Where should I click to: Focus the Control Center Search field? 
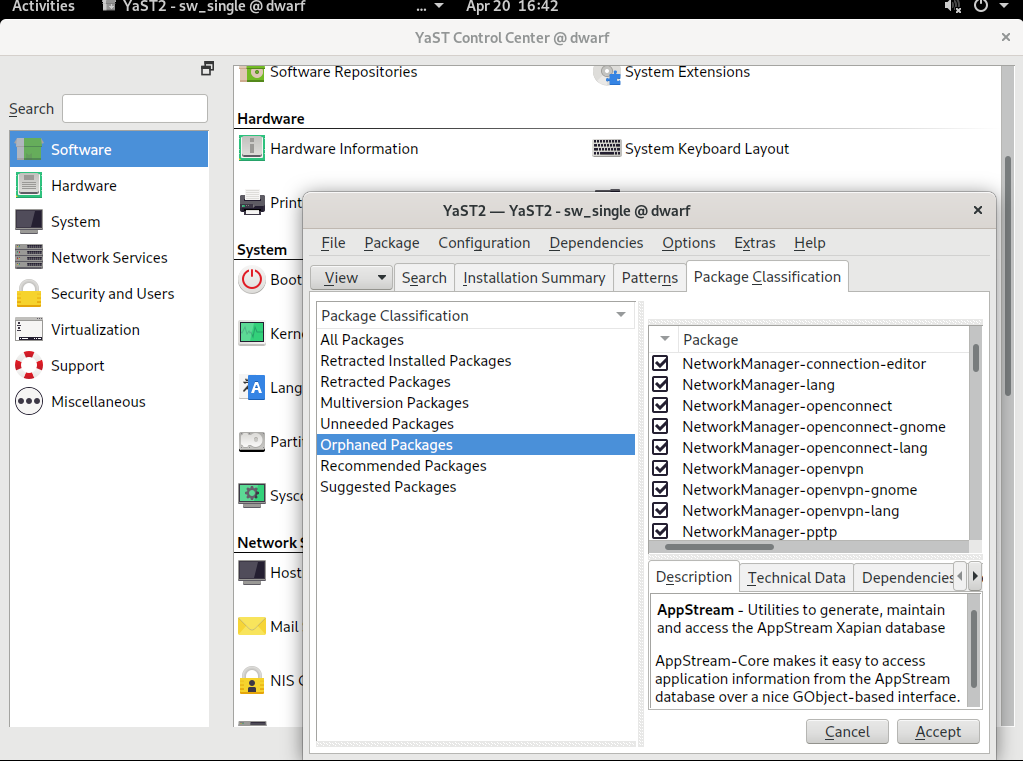coord(135,108)
